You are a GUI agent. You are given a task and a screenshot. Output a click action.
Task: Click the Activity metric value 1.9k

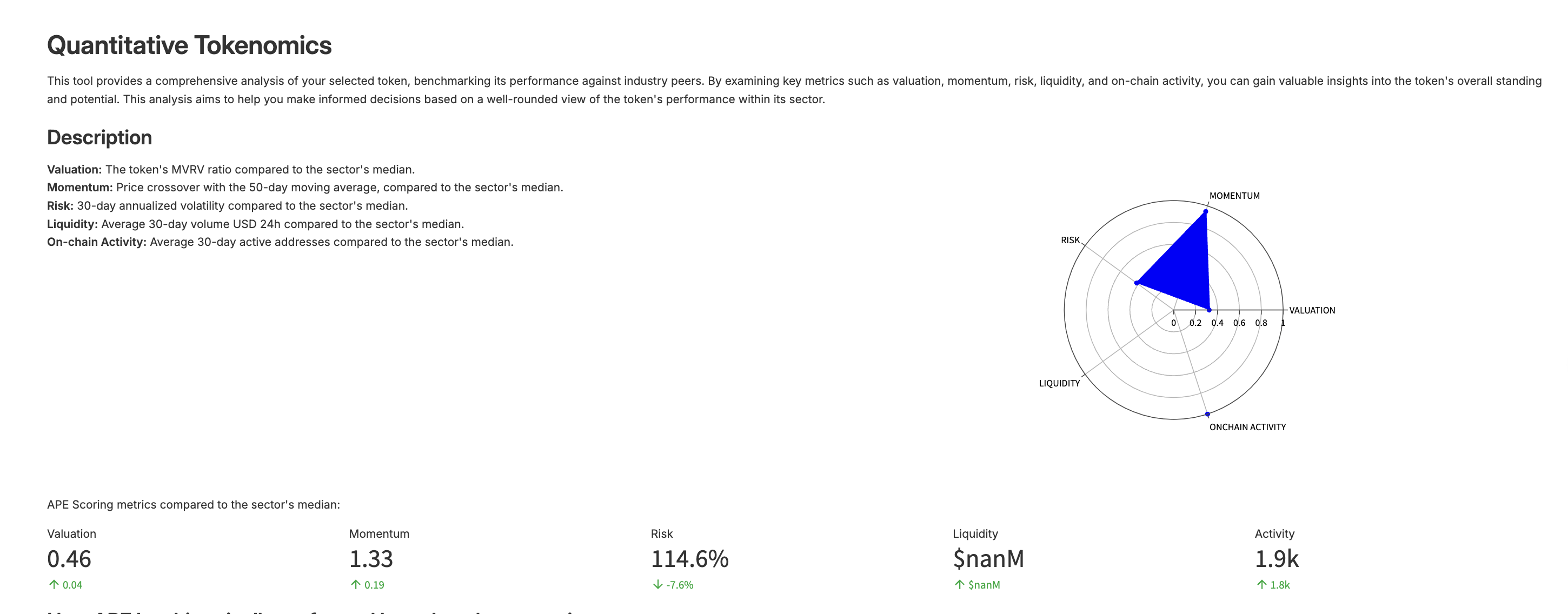click(x=1277, y=559)
